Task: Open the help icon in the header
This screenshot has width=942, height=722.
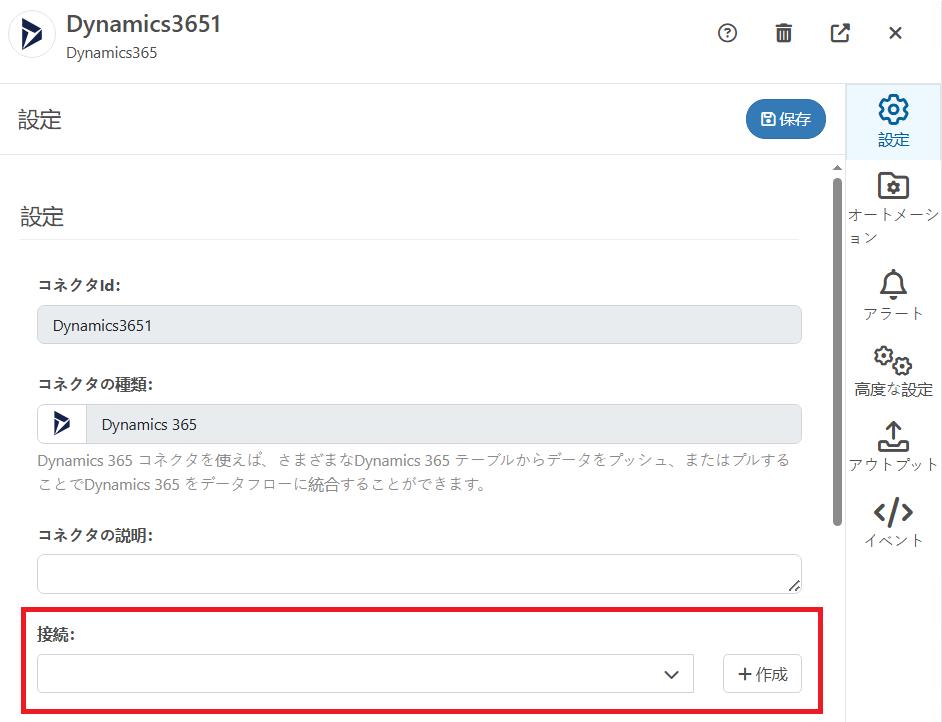Action: pyautogui.click(x=727, y=33)
